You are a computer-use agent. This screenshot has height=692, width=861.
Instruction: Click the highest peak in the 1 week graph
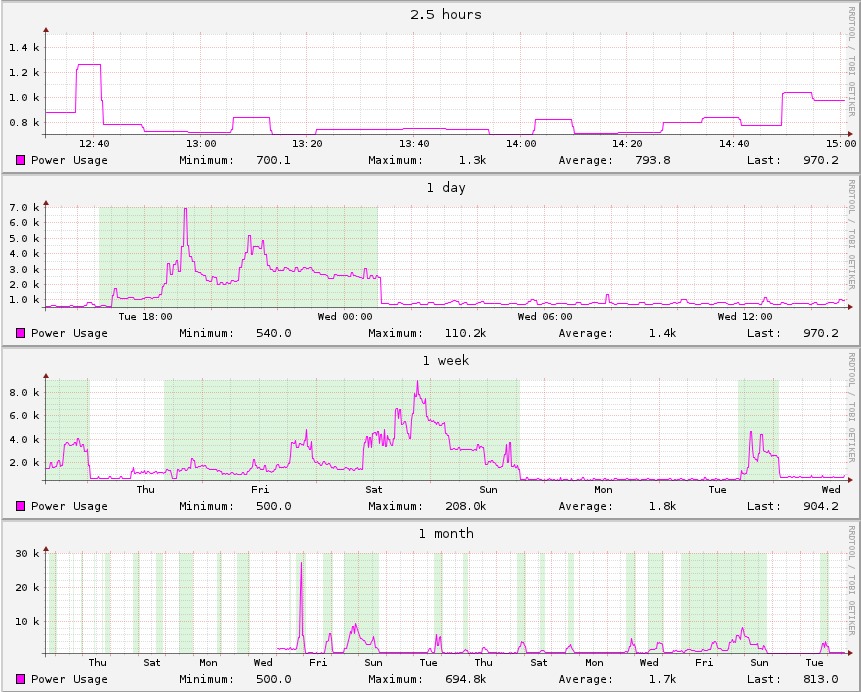click(x=417, y=383)
